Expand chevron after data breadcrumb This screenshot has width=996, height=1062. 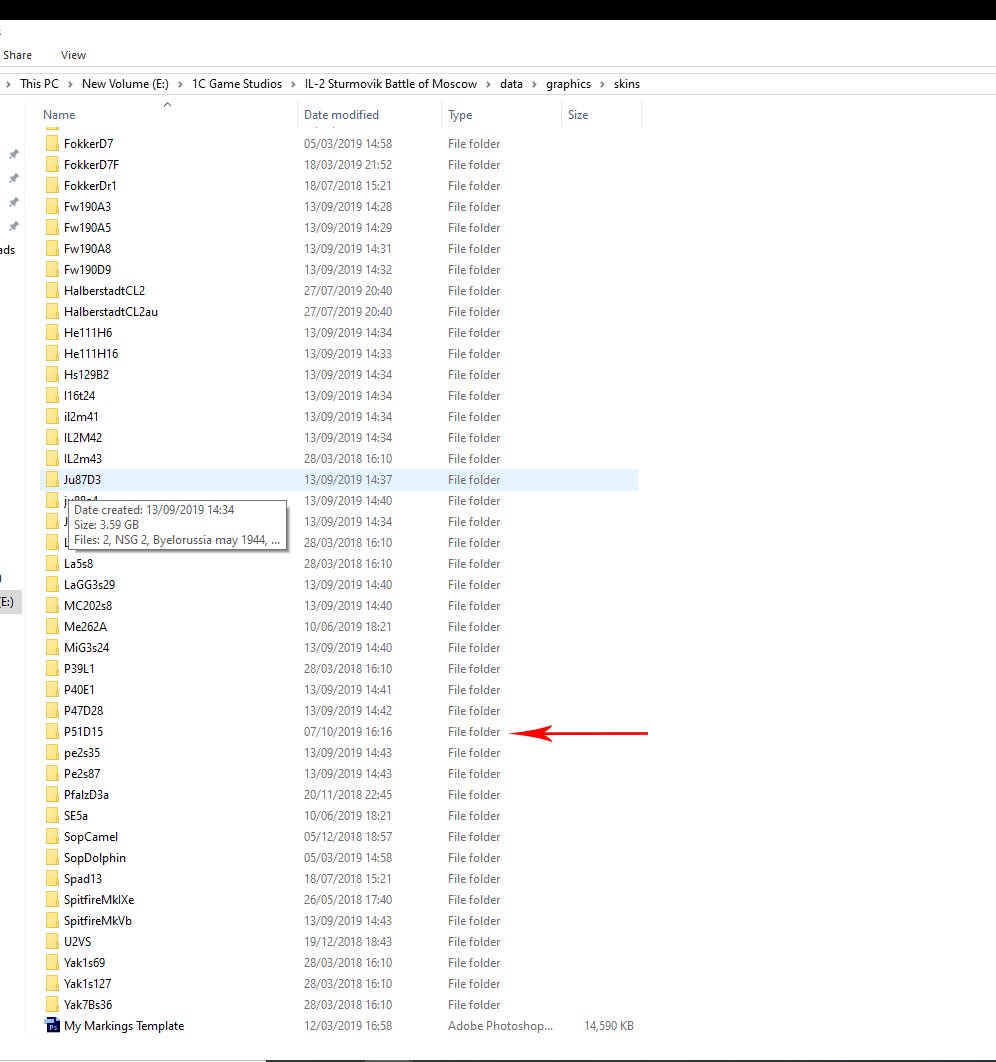[x=534, y=85]
